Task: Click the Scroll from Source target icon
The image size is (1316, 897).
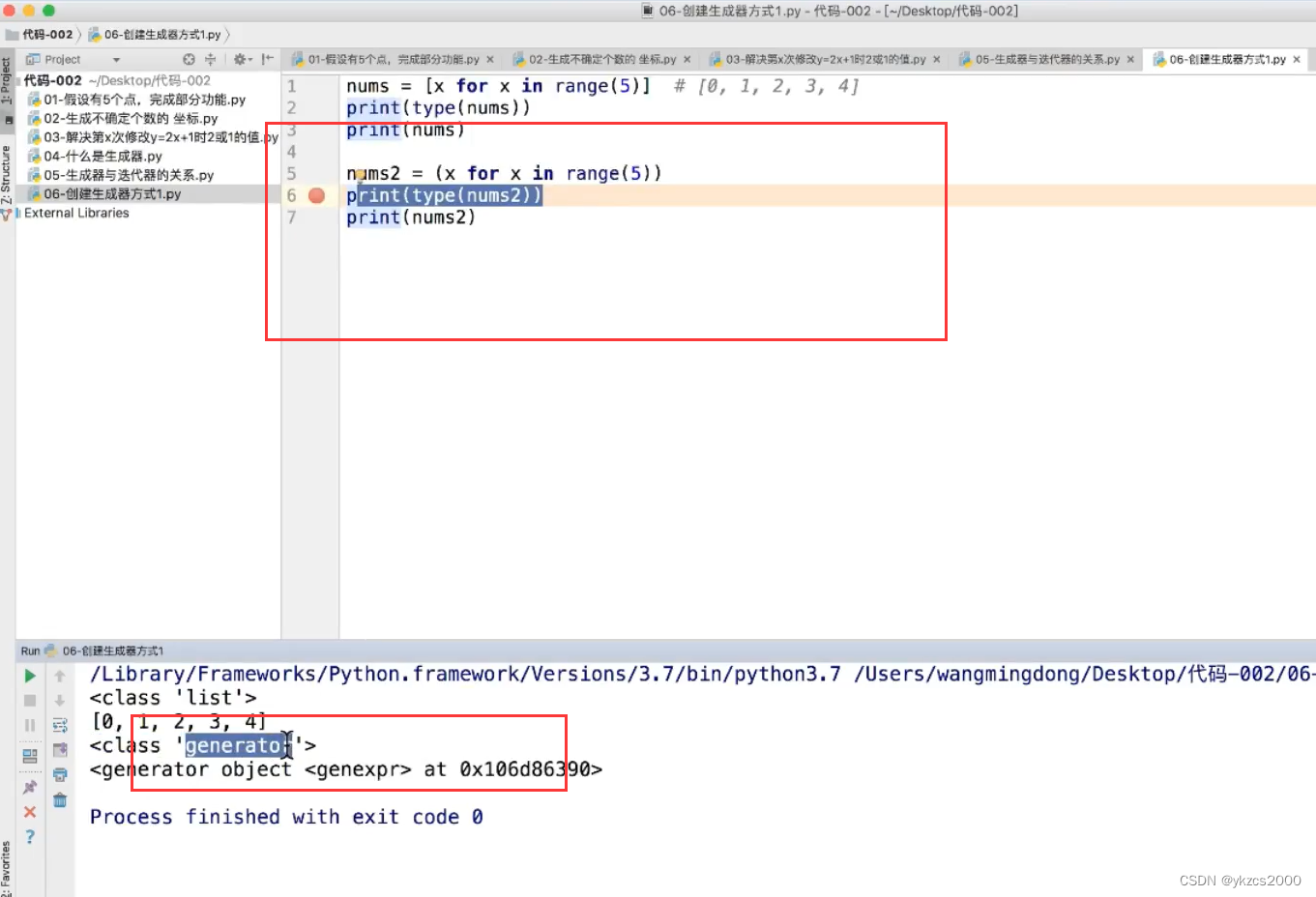Action: 189,59
